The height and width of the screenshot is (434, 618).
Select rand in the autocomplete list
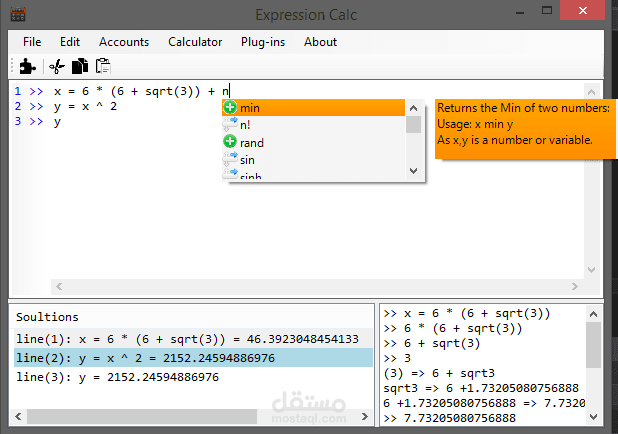tap(314, 142)
